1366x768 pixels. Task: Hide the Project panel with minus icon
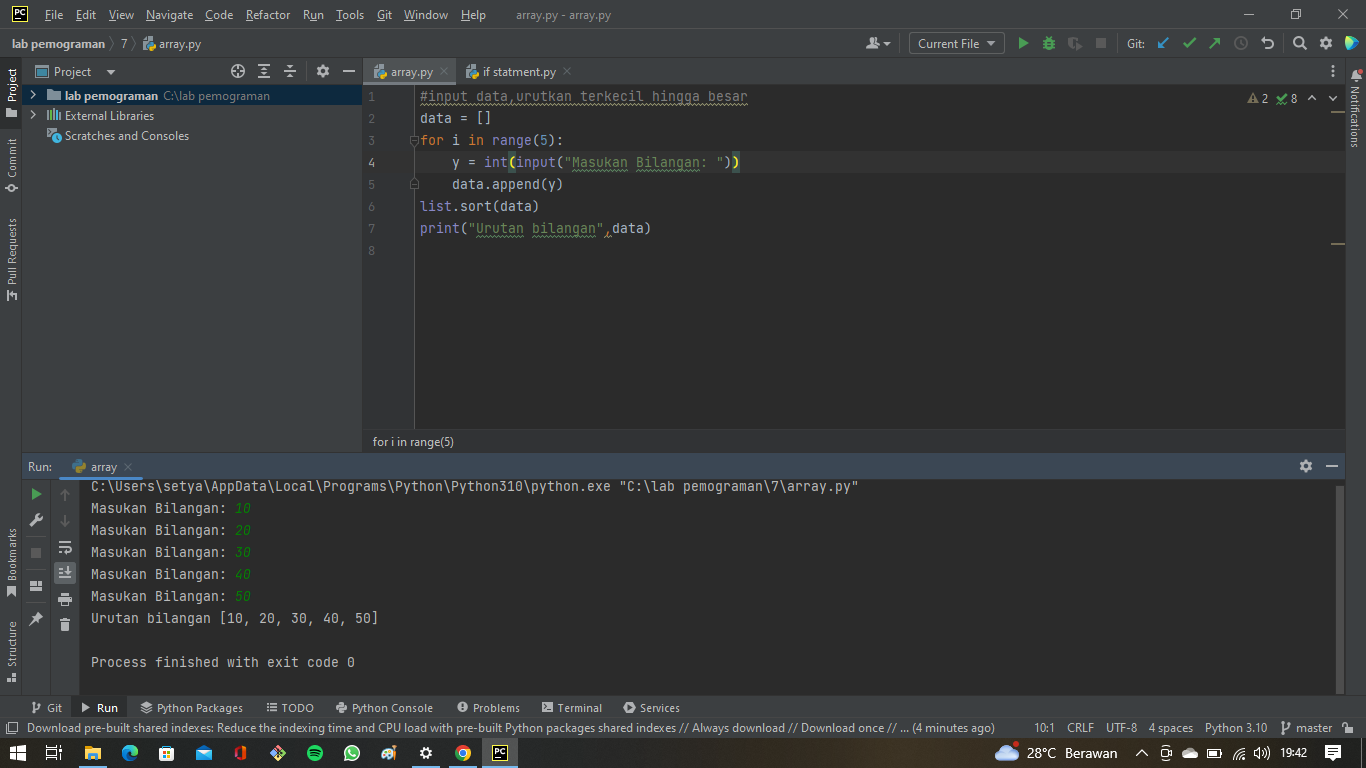click(x=349, y=71)
